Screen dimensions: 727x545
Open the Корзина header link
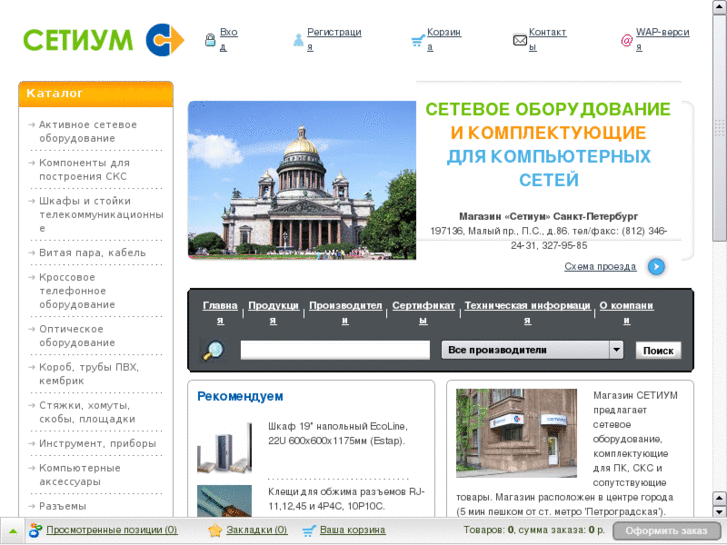pos(444,39)
